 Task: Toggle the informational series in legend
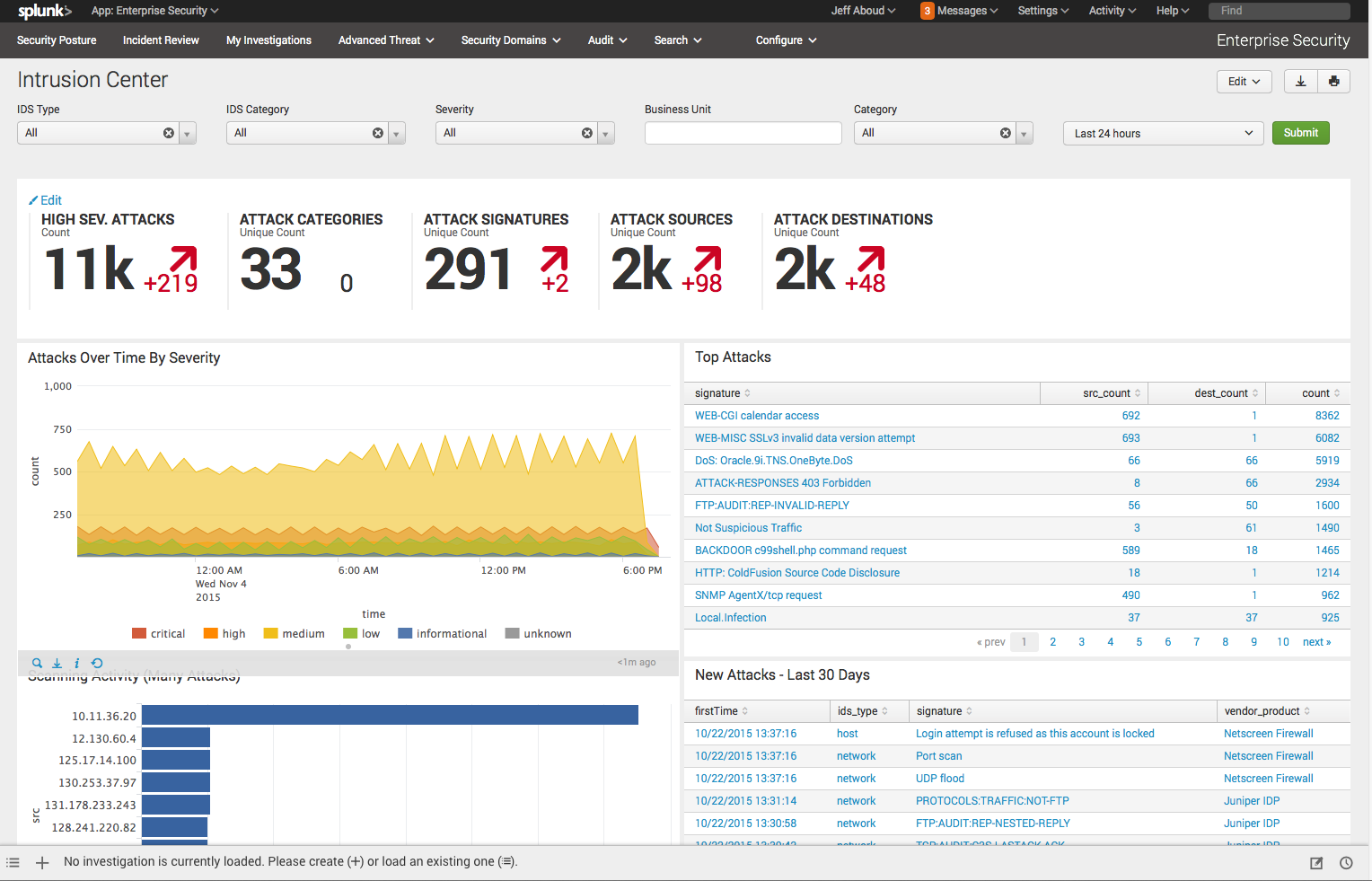[x=443, y=633]
